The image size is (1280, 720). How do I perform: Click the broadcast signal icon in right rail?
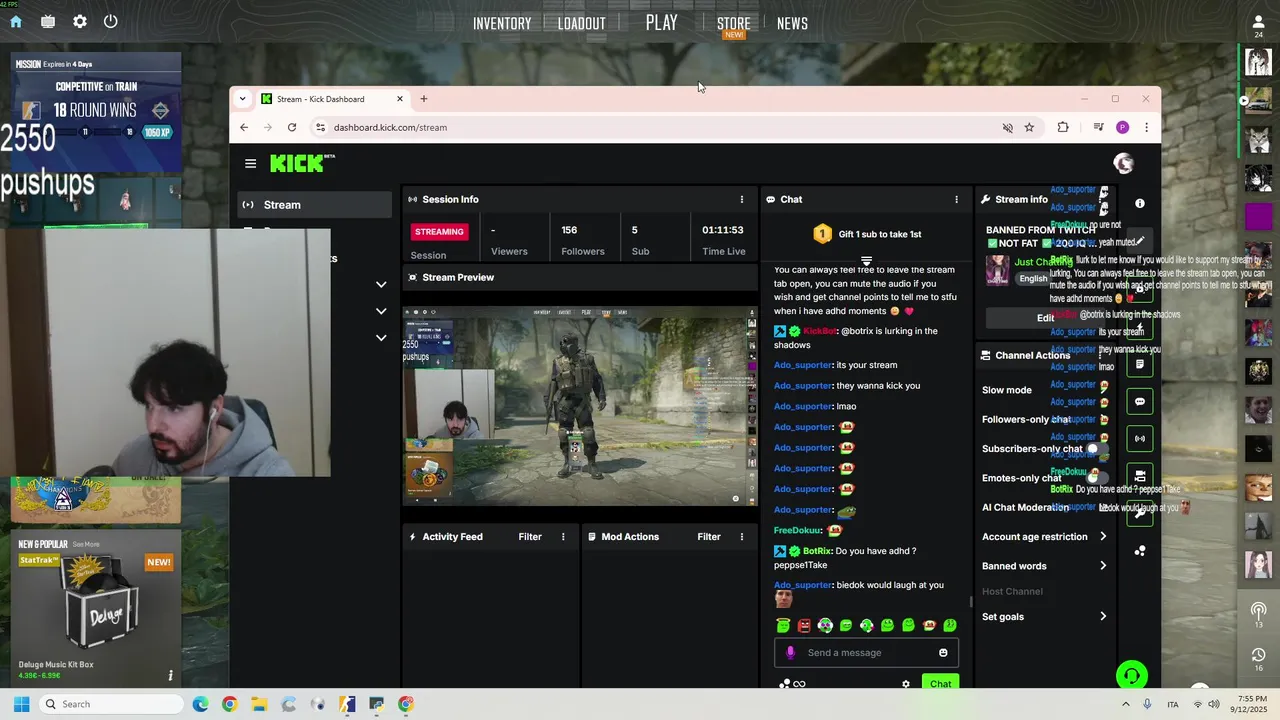pos(1140,438)
